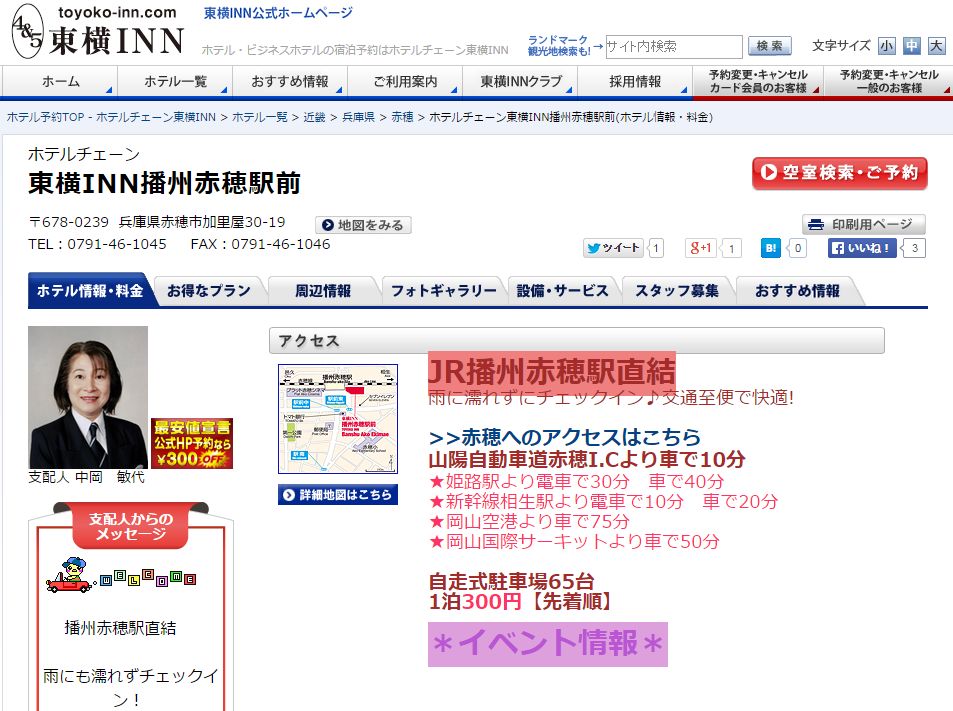
Task: Set font size to 大
Action: coord(937,46)
